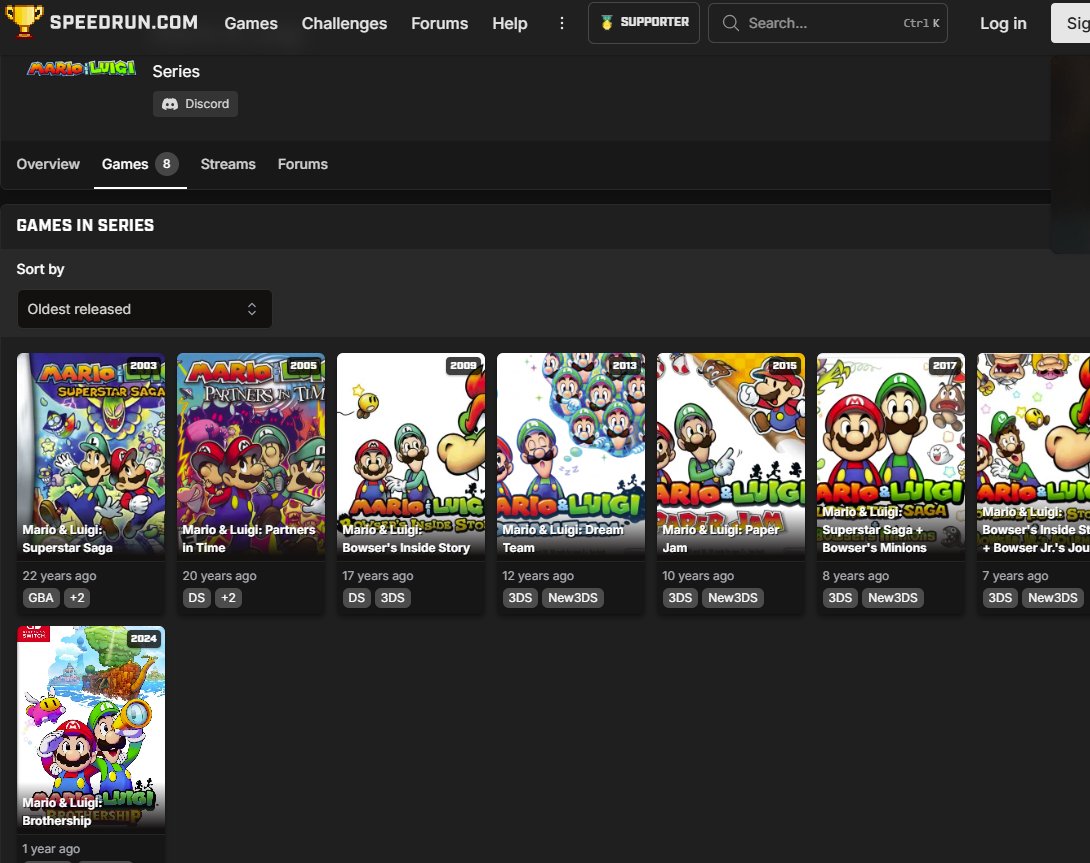
Task: Click DS tag under Bowser's Inside Story
Action: 357,597
